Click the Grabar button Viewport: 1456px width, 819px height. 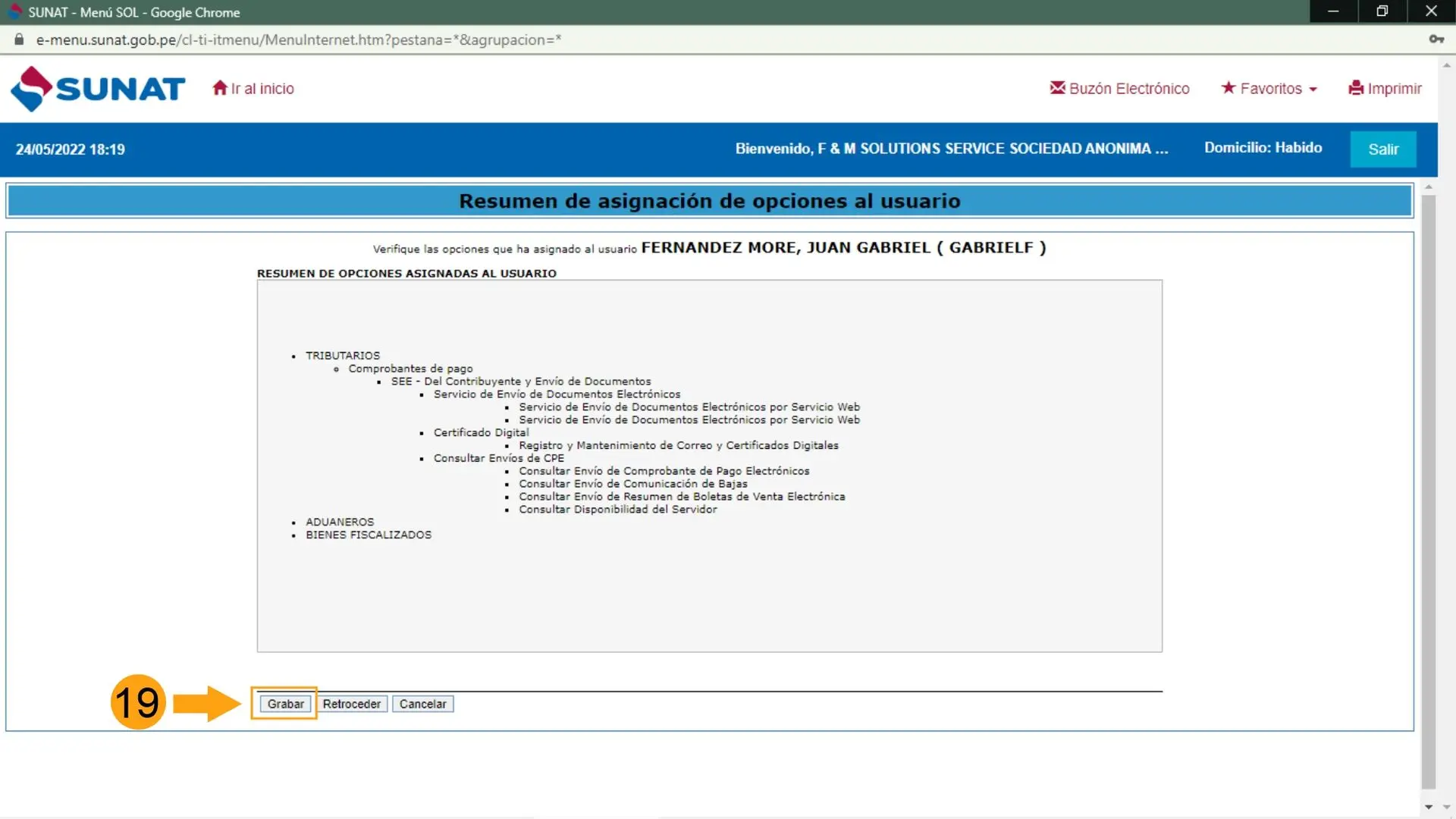[285, 704]
